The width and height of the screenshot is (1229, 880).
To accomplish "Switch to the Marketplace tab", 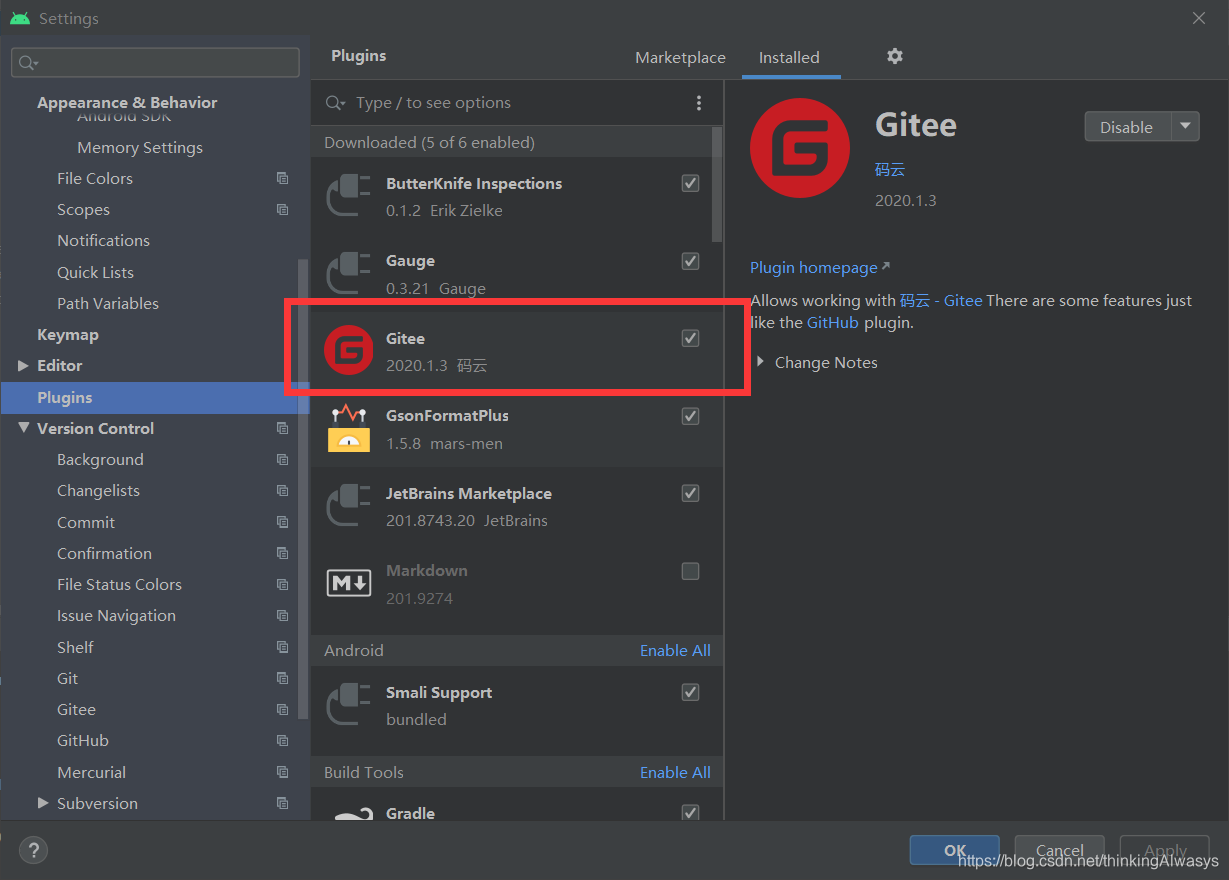I will 680,57.
